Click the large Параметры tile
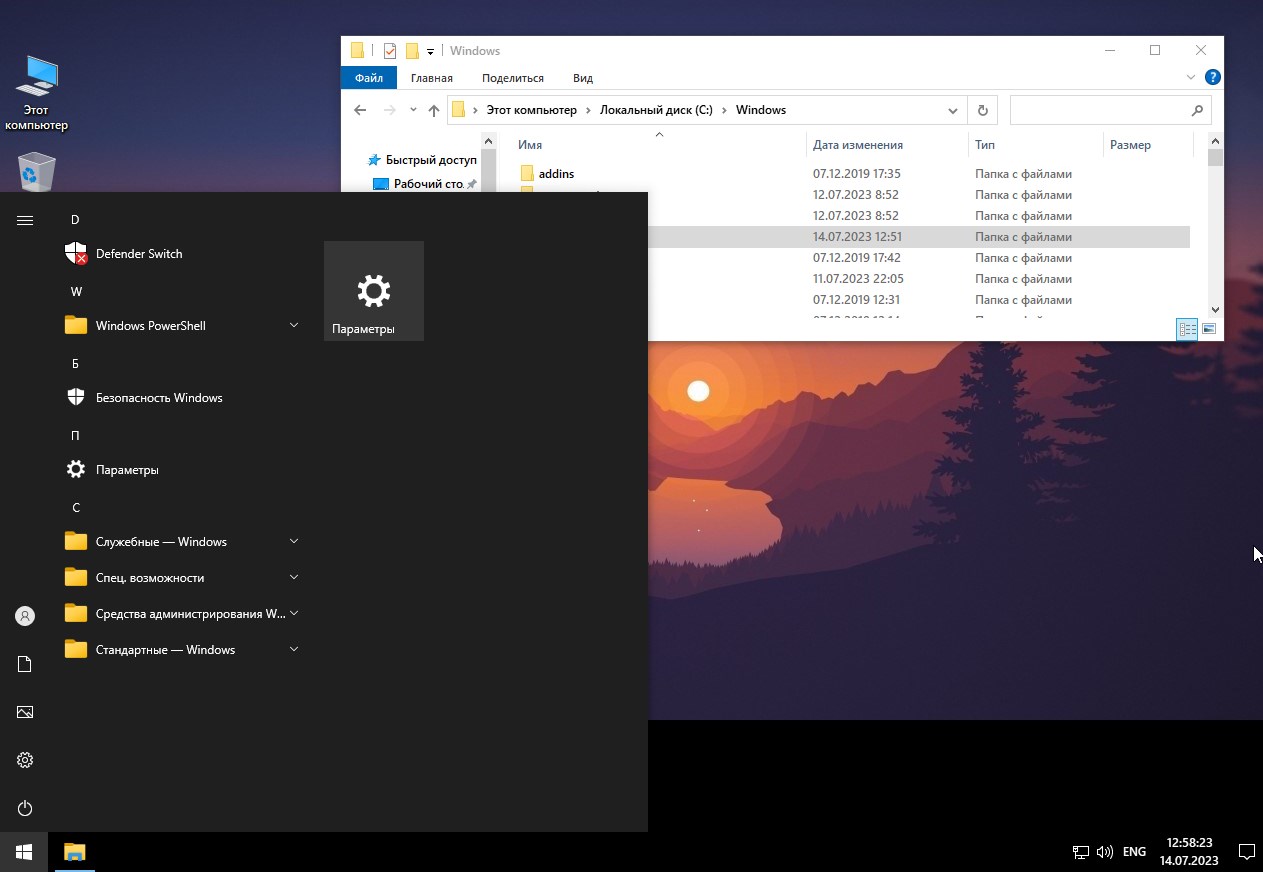Screen dimensions: 1263x872 [374, 291]
